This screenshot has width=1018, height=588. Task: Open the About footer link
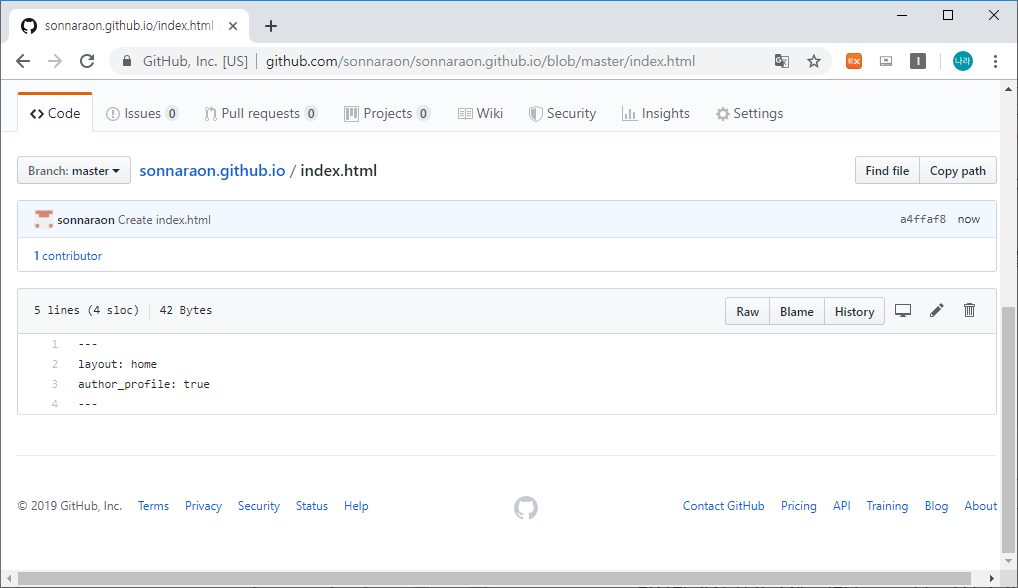click(980, 506)
